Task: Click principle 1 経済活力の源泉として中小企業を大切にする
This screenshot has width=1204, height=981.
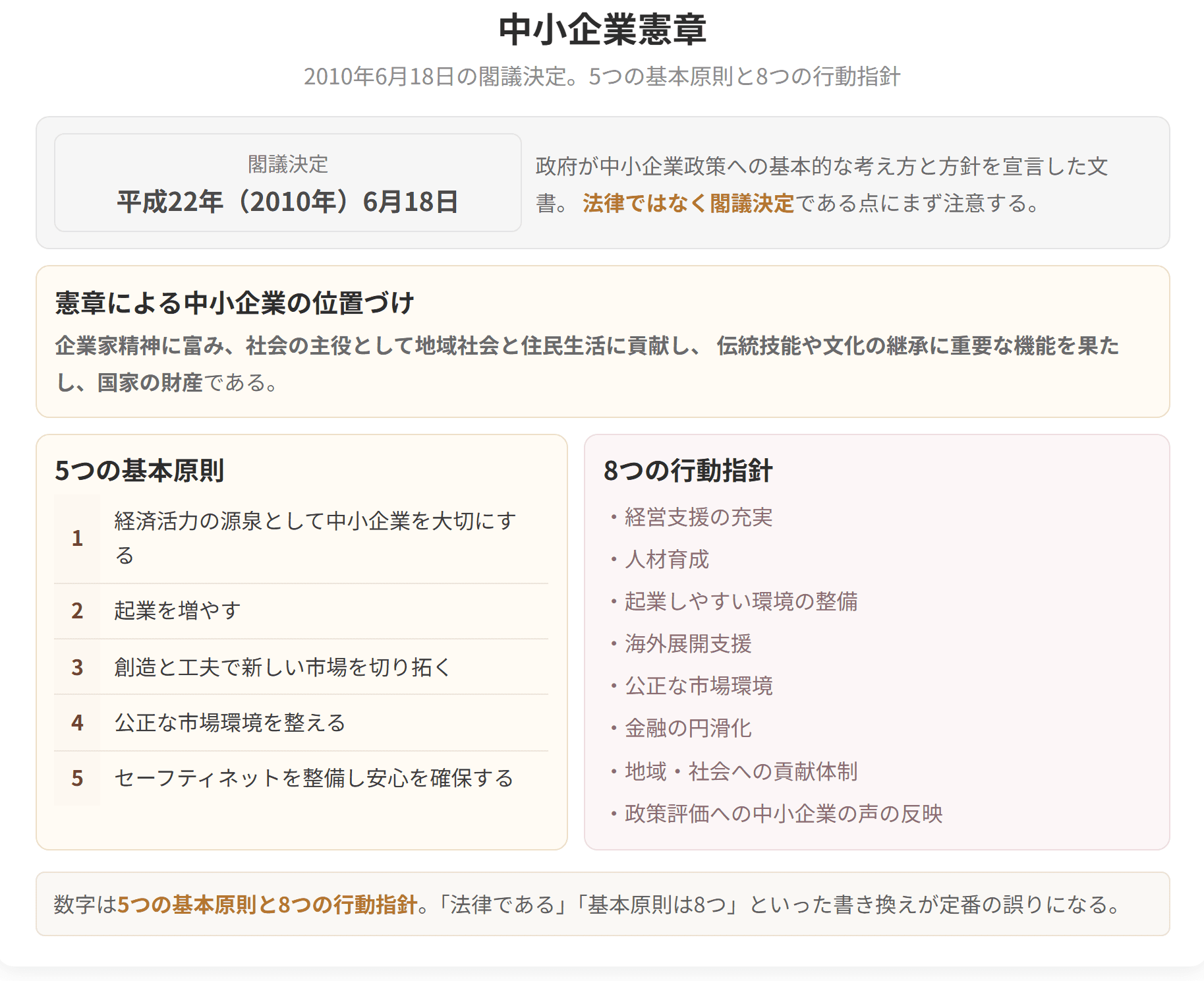Action: pos(315,538)
